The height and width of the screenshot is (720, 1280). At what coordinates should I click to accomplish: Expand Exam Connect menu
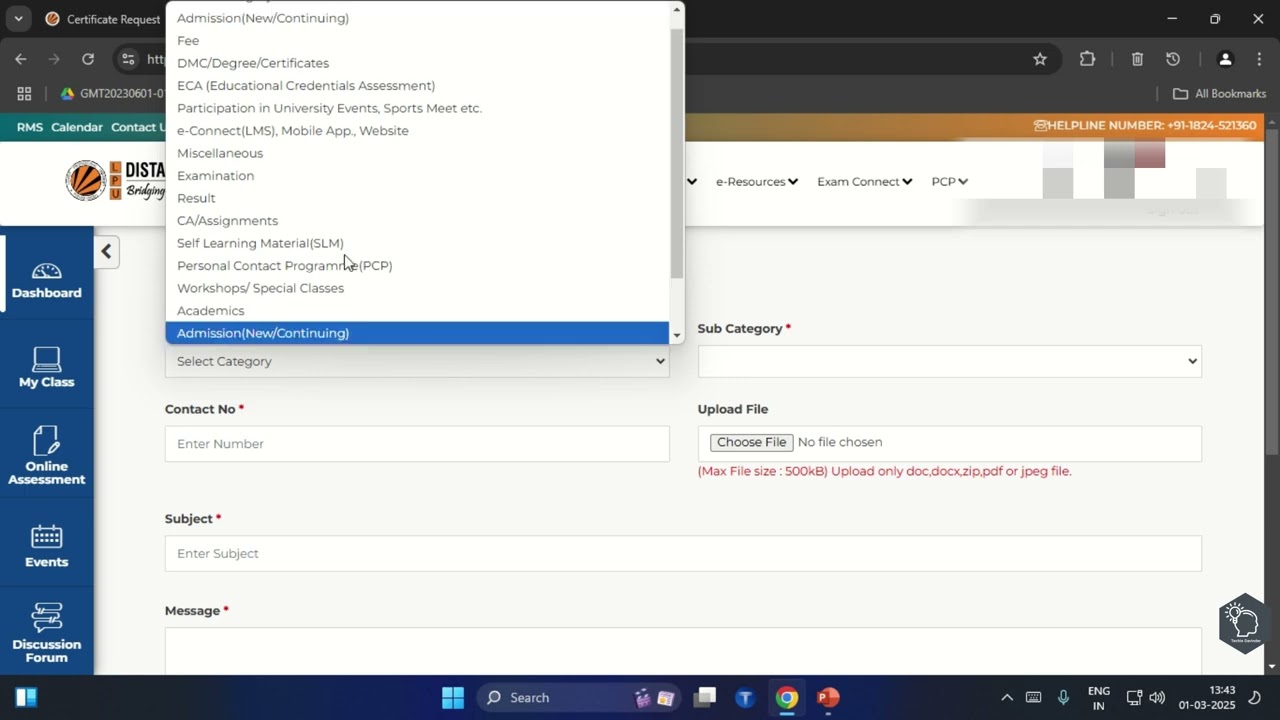pyautogui.click(x=864, y=181)
